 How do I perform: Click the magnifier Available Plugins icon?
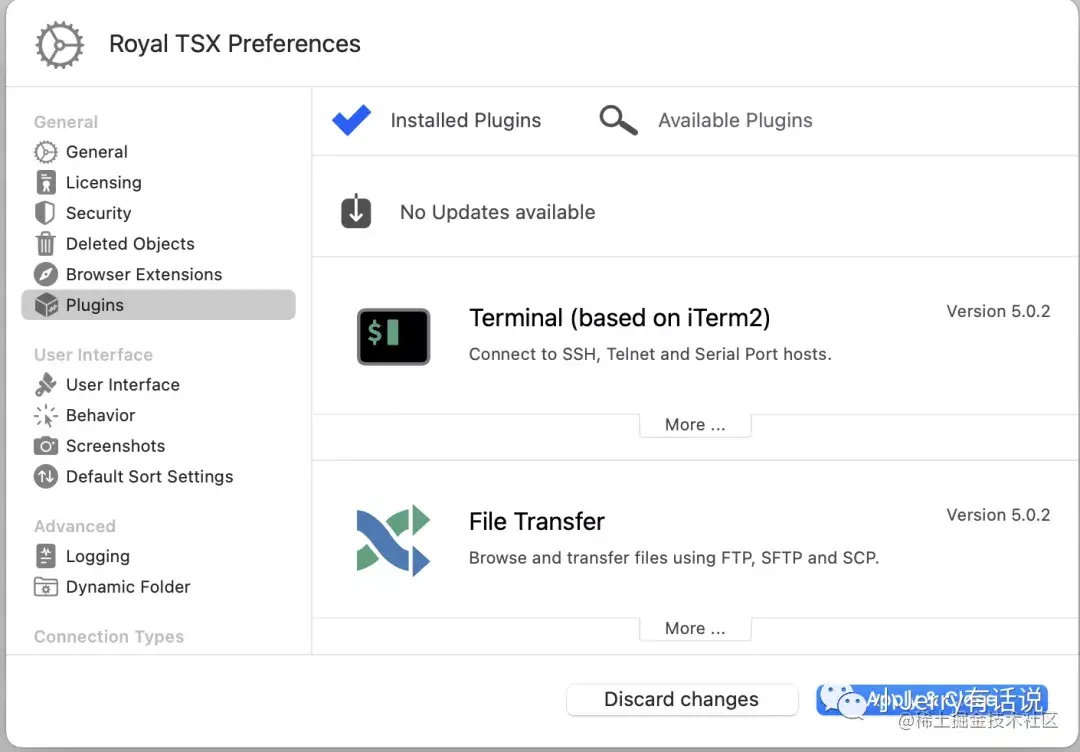click(x=618, y=120)
